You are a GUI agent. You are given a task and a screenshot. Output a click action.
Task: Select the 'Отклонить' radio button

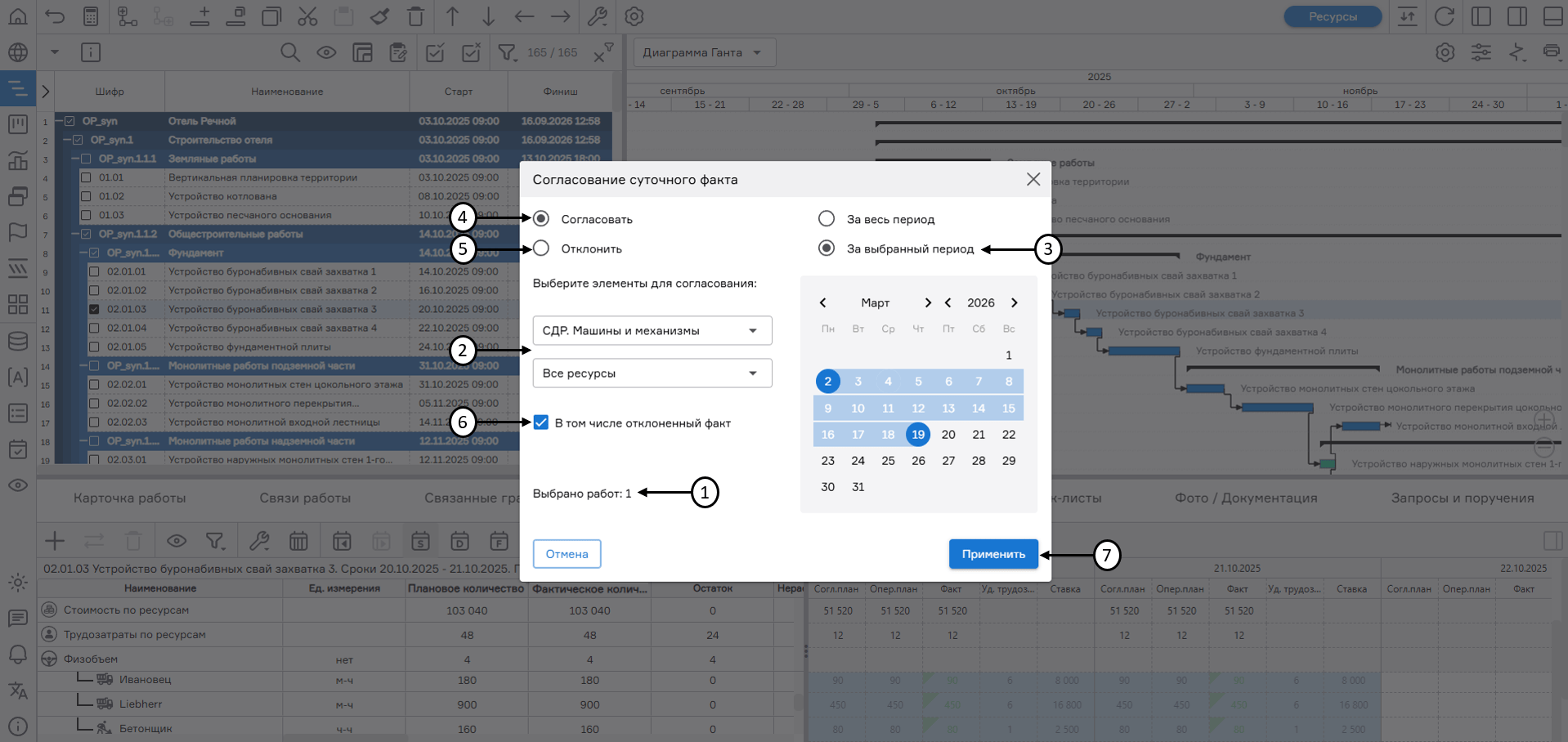[541, 248]
